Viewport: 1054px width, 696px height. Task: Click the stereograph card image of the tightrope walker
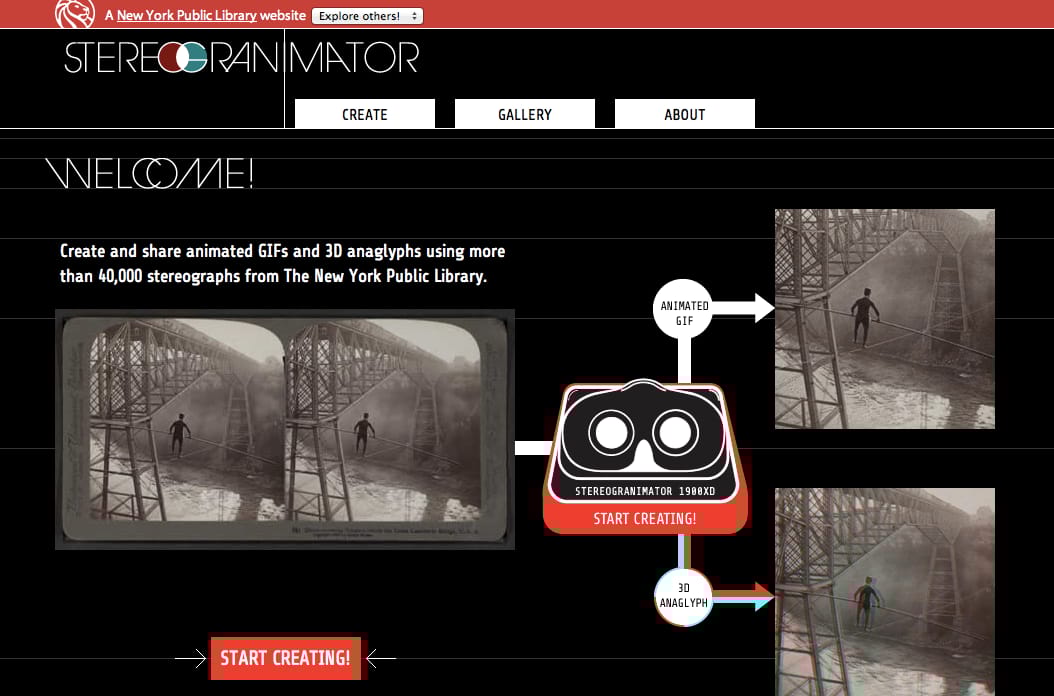285,429
